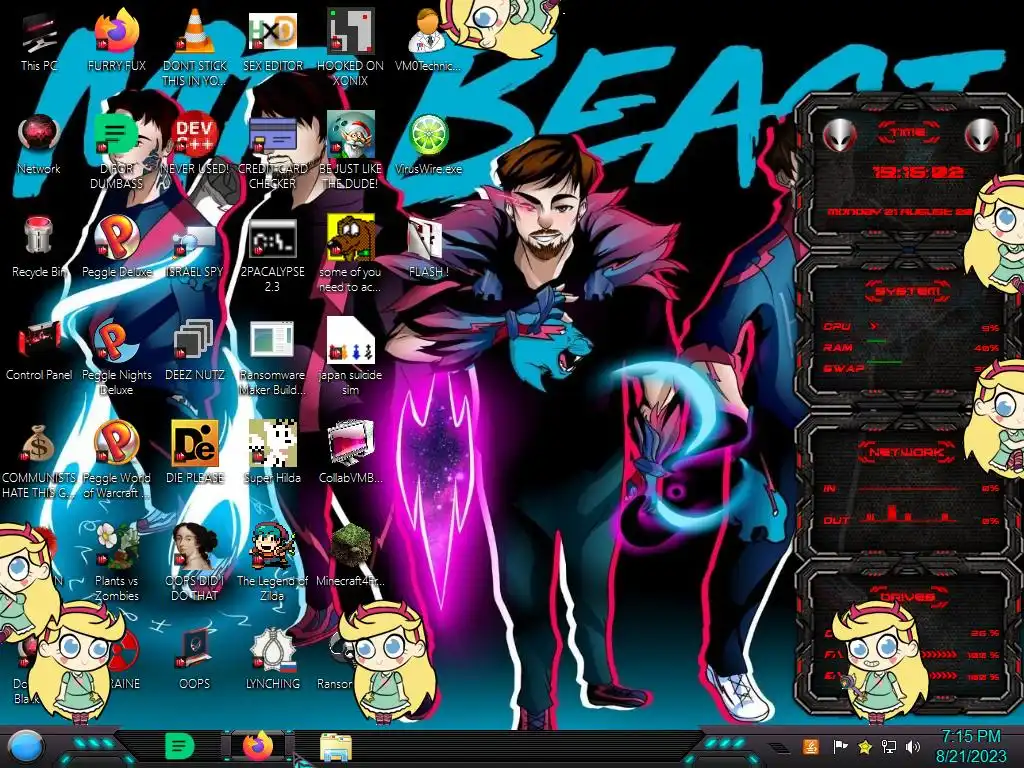Image resolution: width=1024 pixels, height=768 pixels.
Task: Open the CollabVMB... monitor shortcut
Action: click(x=350, y=453)
